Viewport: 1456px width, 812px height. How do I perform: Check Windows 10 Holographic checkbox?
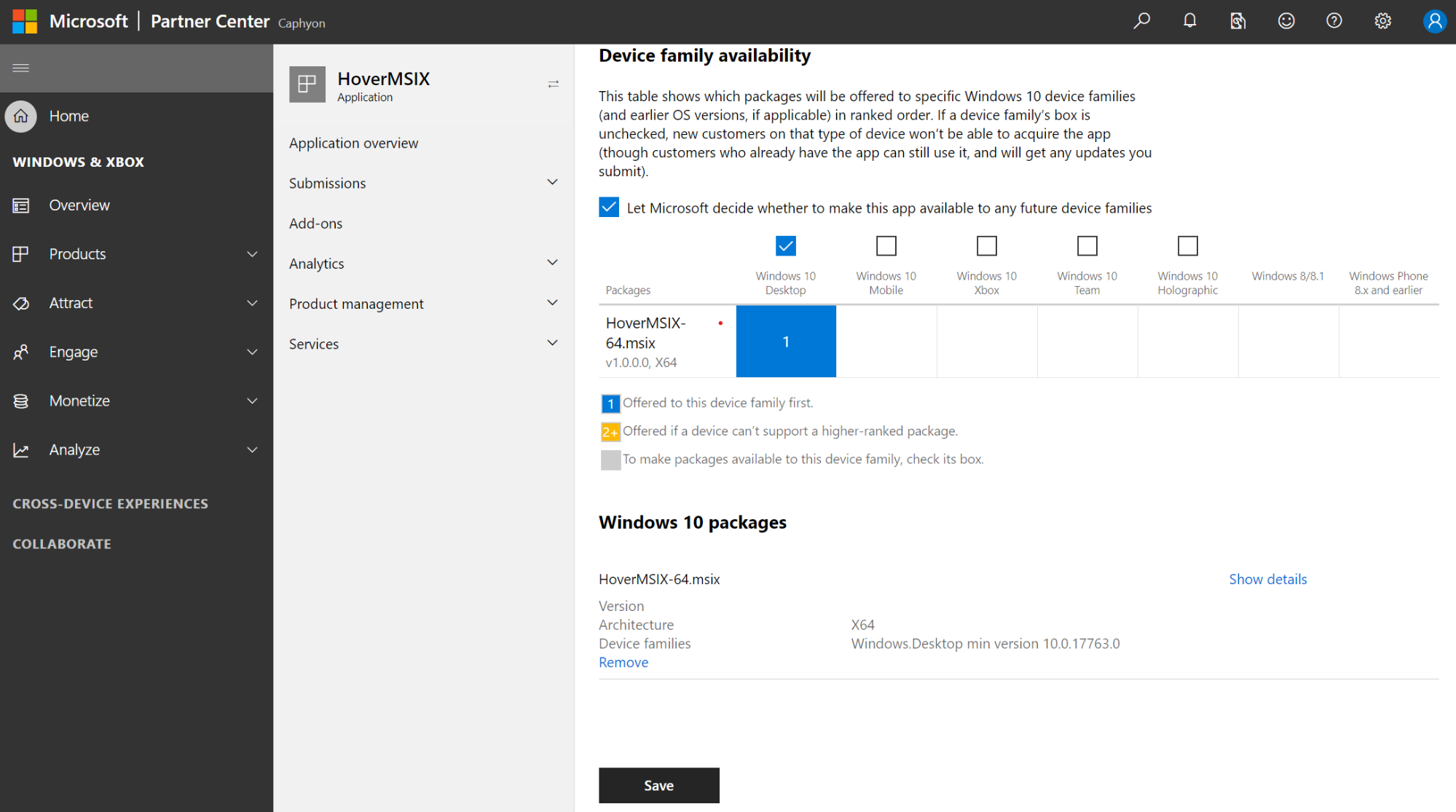(x=1188, y=246)
